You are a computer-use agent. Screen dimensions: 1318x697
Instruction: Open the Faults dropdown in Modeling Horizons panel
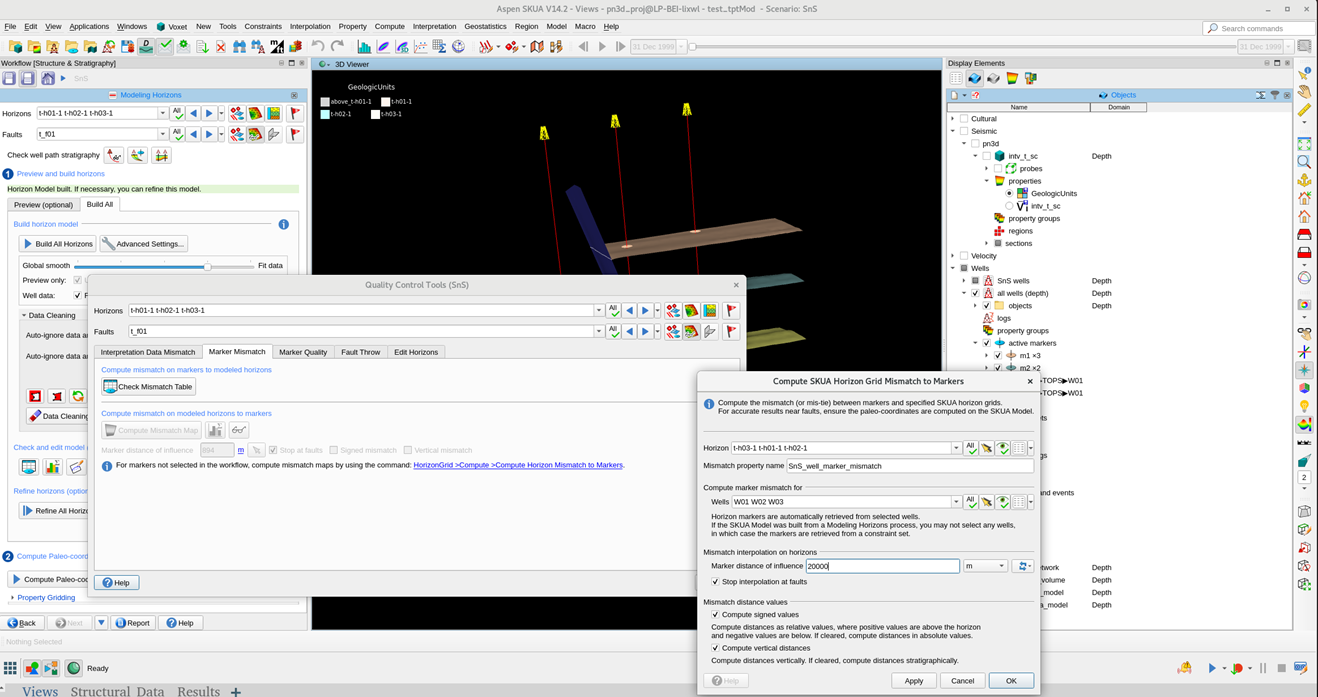pos(163,134)
